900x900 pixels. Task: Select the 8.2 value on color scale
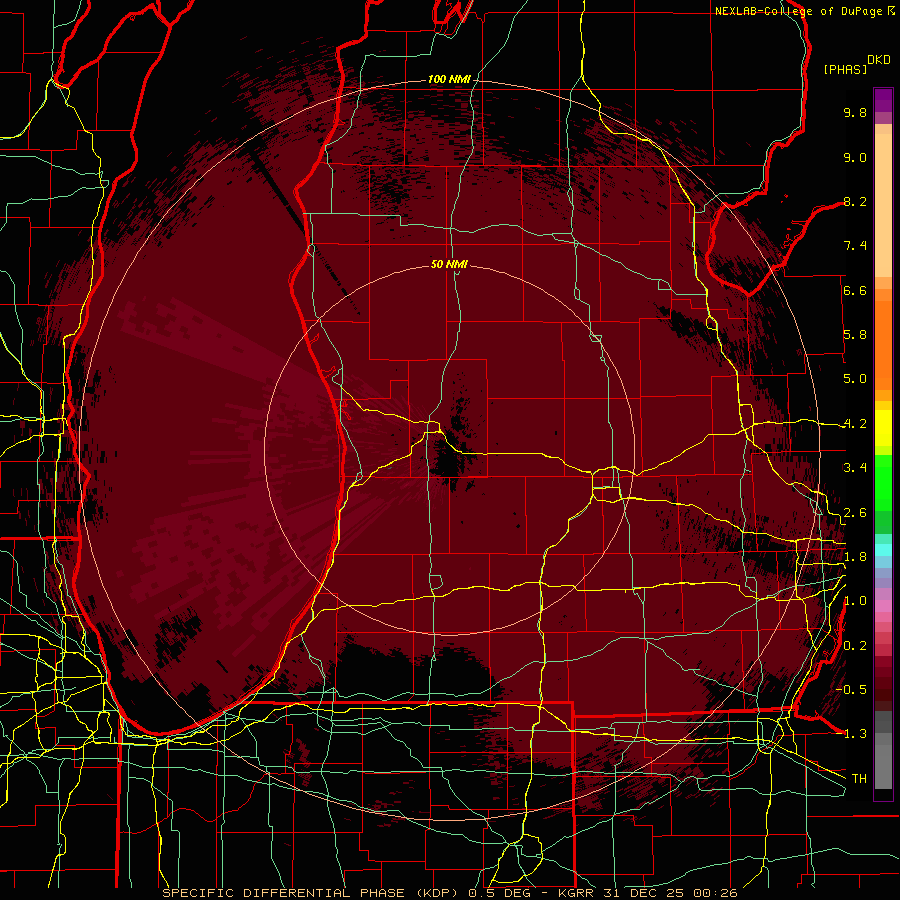(855, 201)
